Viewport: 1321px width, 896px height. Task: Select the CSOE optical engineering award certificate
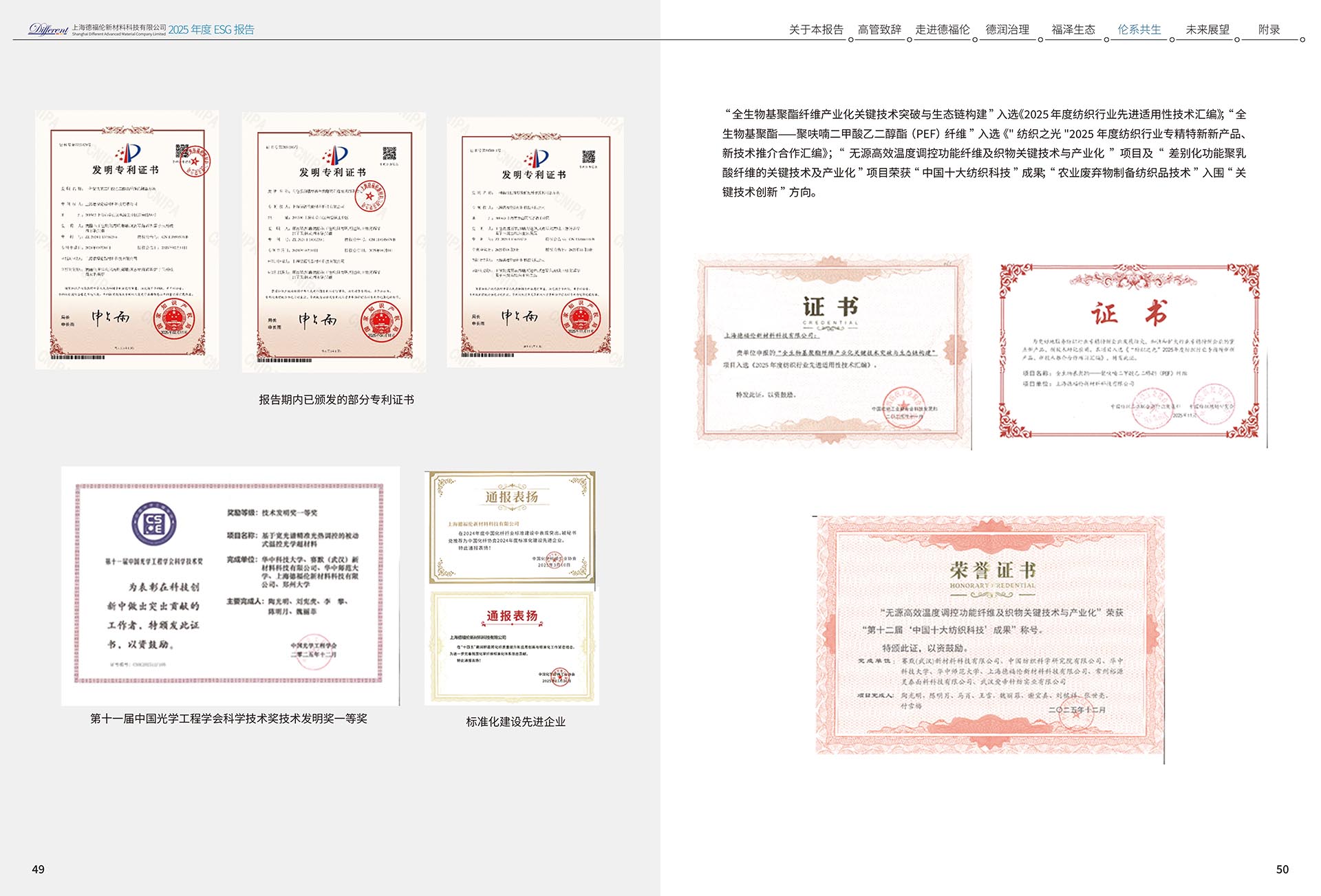click(230, 585)
